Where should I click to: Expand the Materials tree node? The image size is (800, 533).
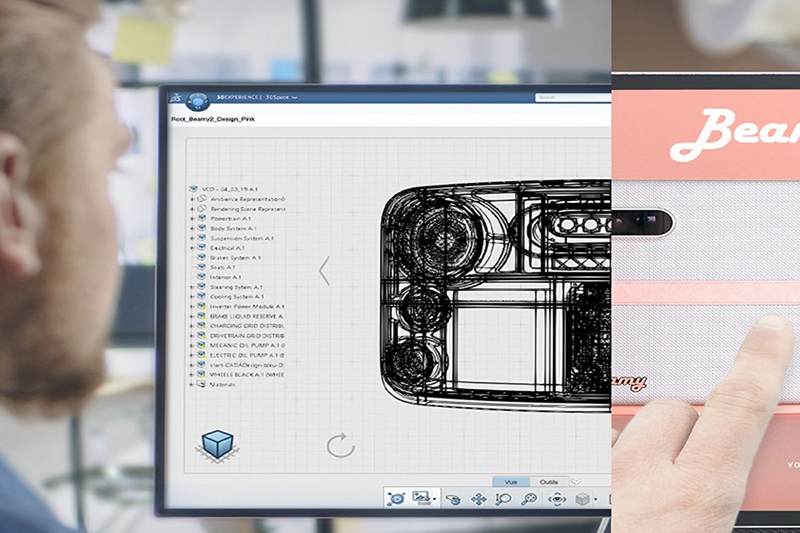coord(191,384)
